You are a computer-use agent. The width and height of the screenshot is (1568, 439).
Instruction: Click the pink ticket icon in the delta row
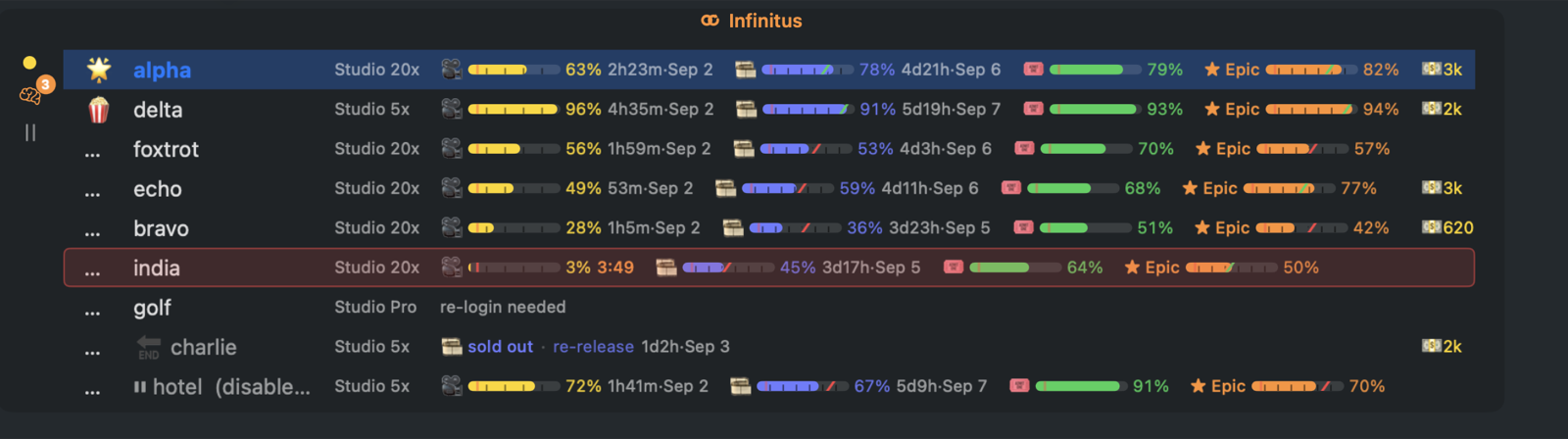pos(1033,109)
